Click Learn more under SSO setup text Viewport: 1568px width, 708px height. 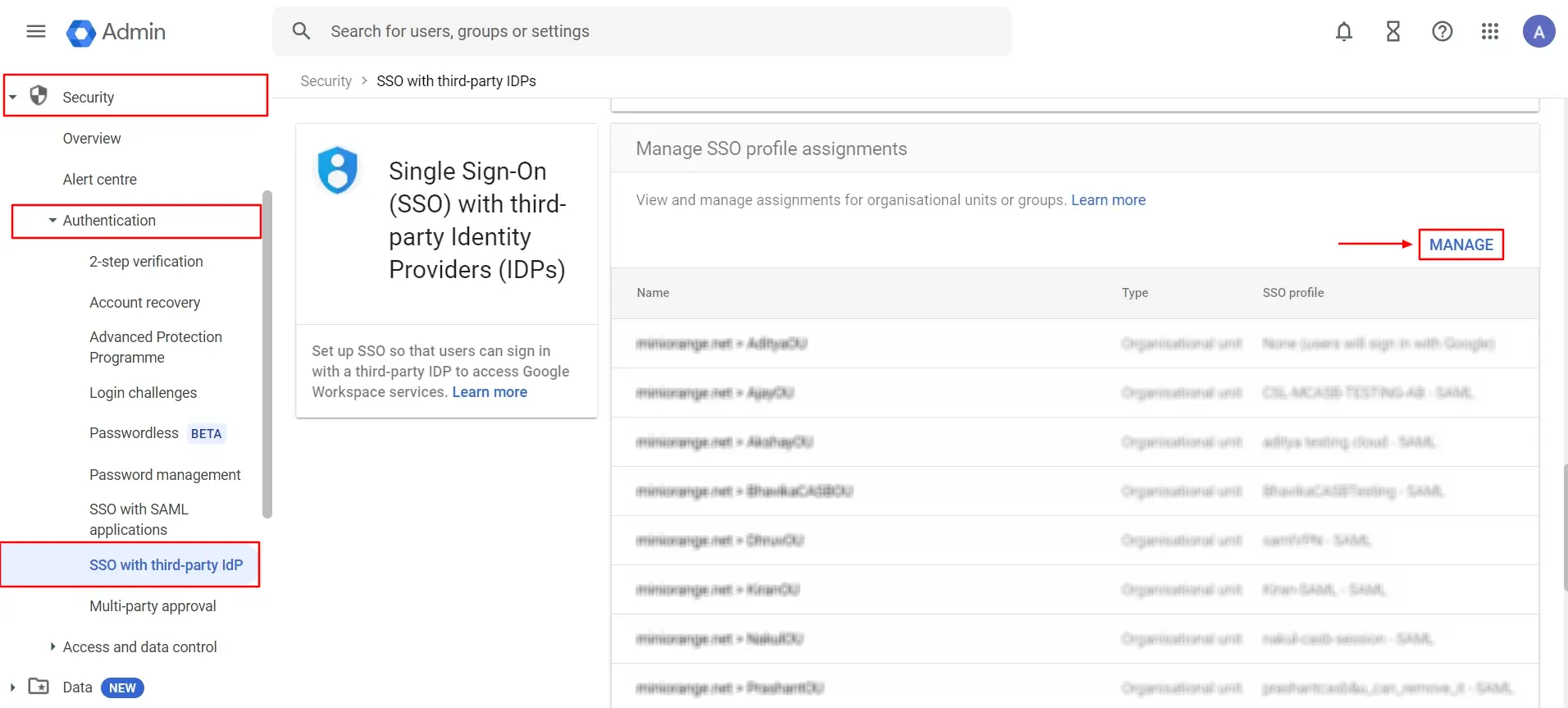tap(490, 392)
